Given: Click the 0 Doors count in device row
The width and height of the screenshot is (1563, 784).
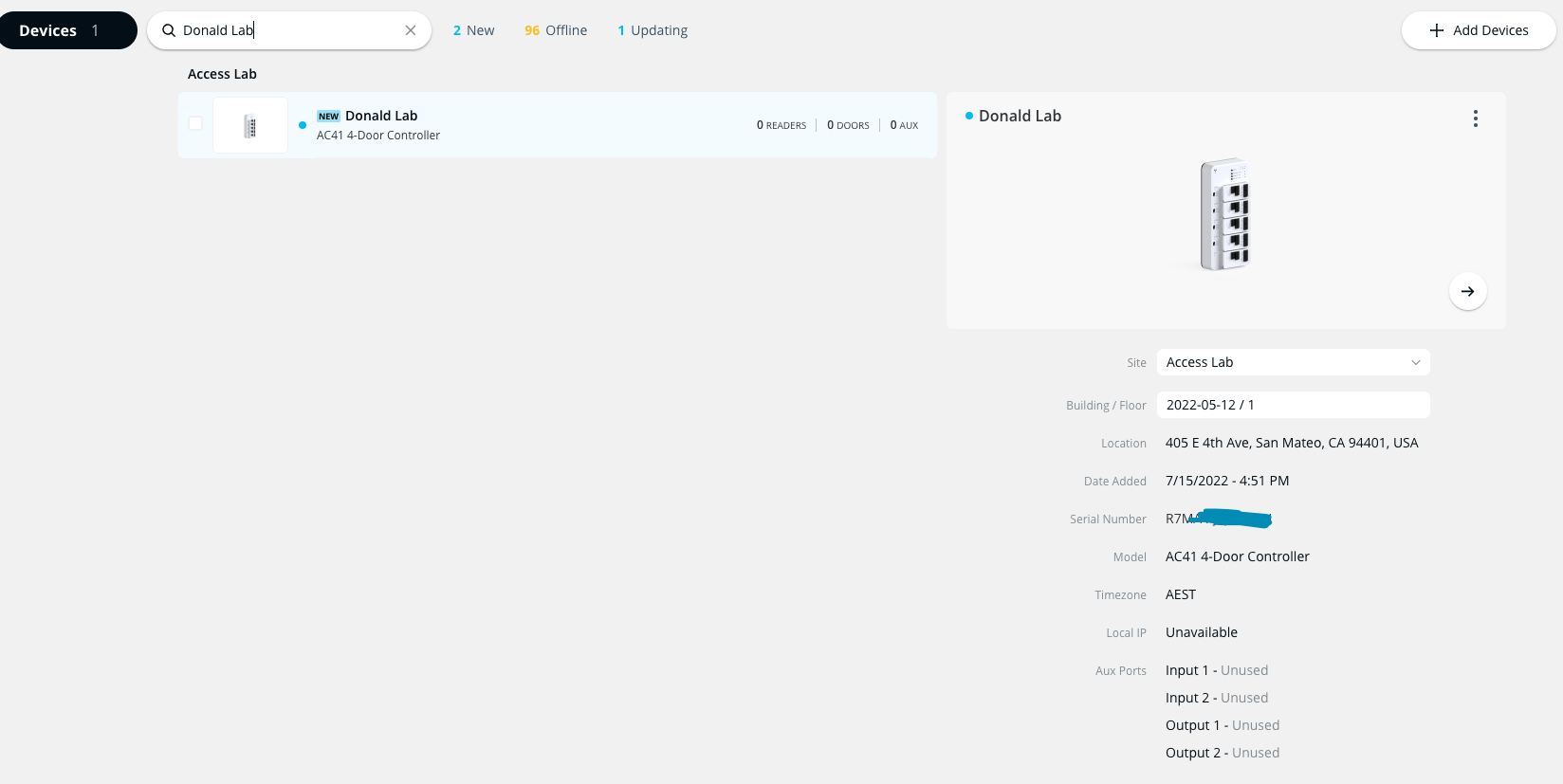Looking at the screenshot, I should click(848, 125).
